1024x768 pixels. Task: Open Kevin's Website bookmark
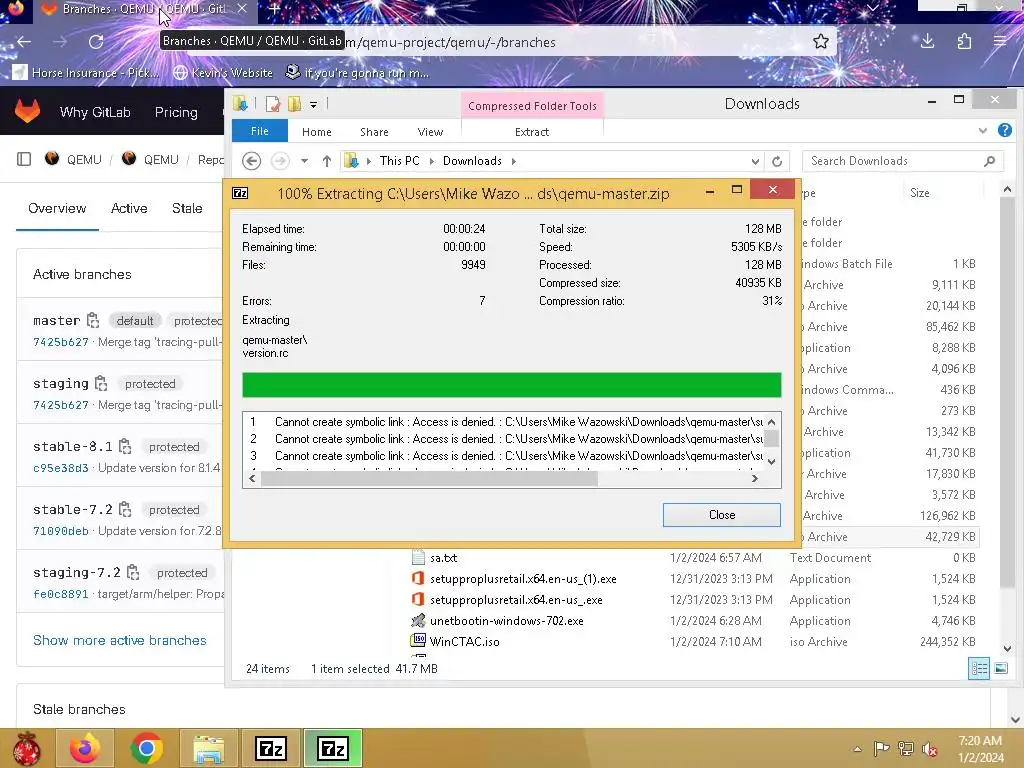point(223,72)
